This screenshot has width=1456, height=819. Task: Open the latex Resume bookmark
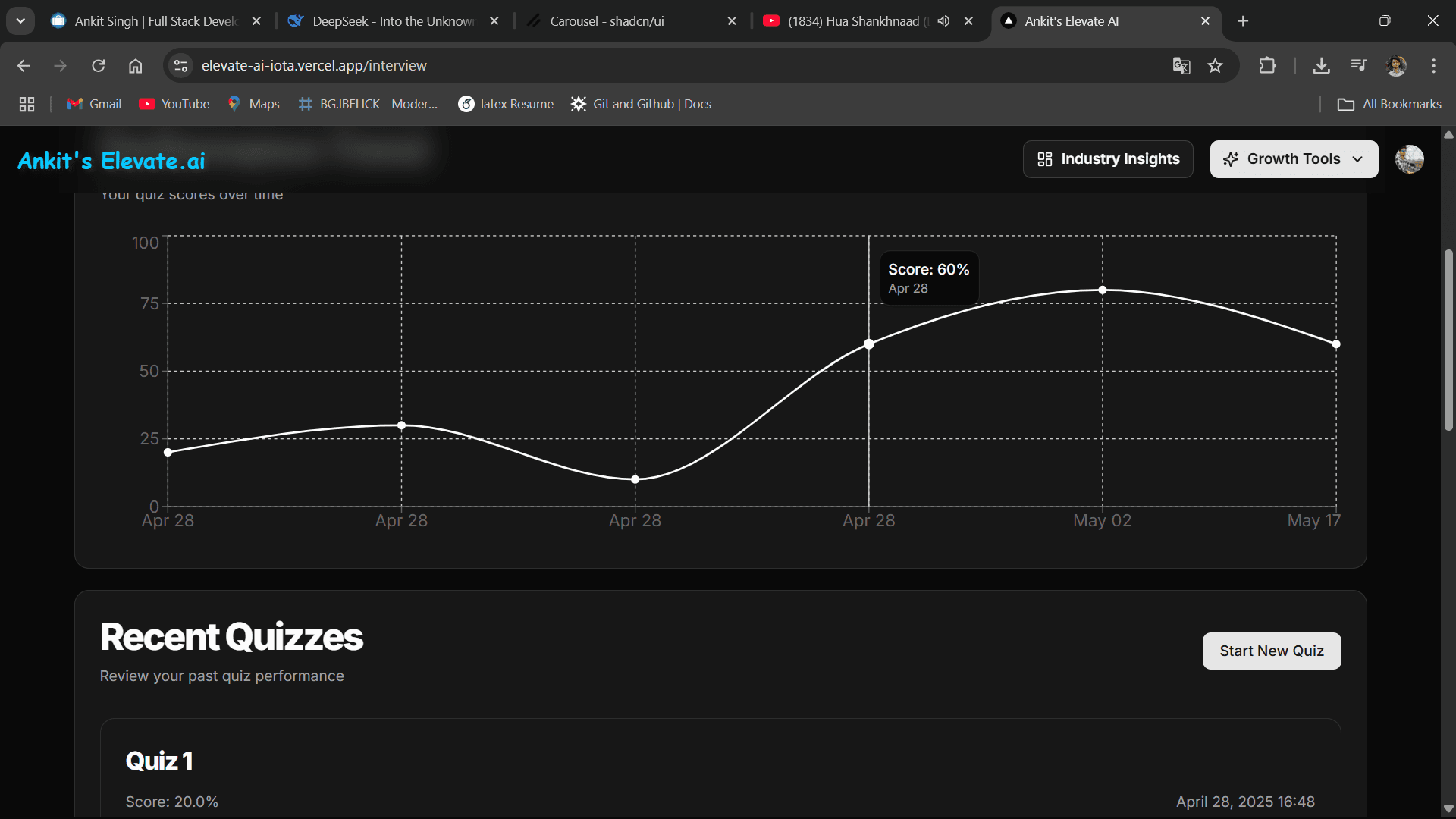(507, 105)
